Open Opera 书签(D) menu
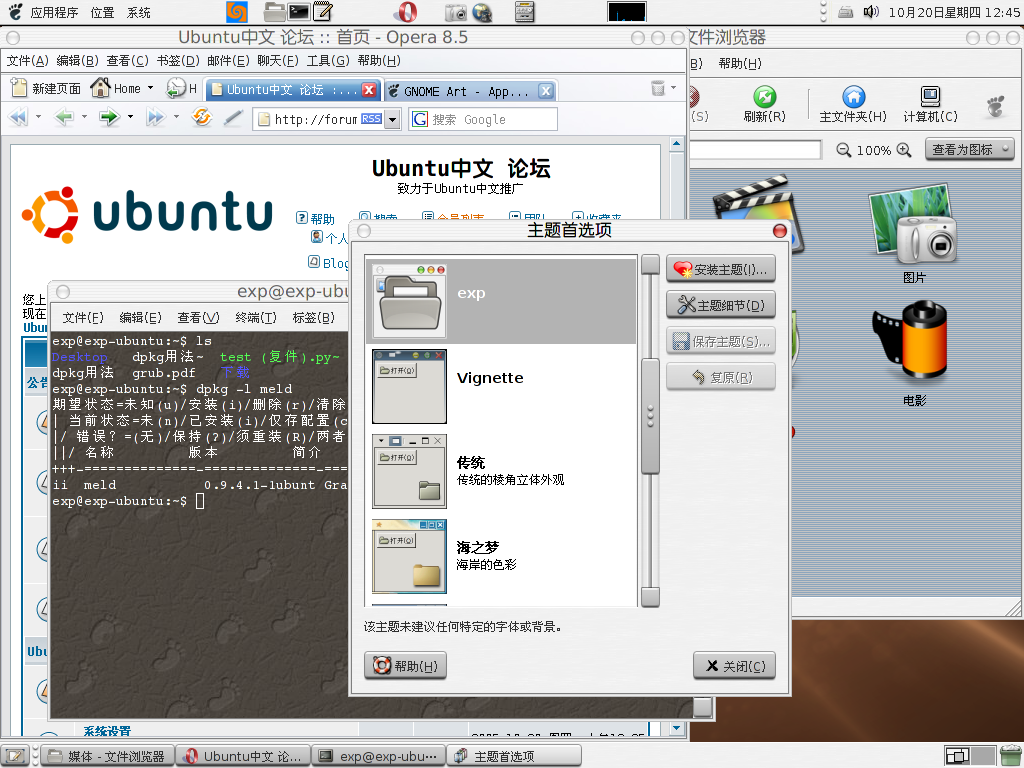Screen dimensions: 1024x768 pyautogui.click(x=178, y=61)
